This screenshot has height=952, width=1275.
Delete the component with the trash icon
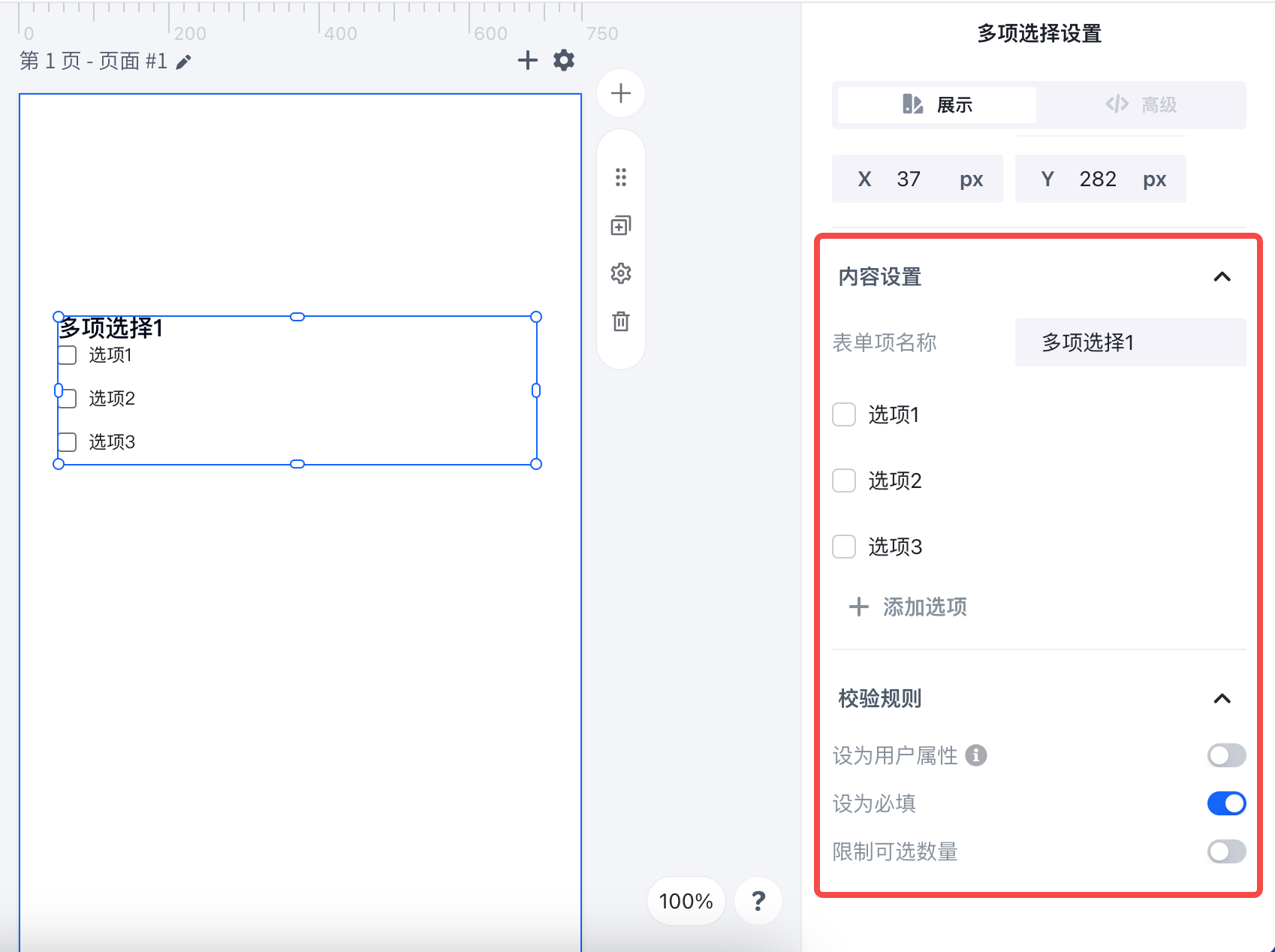coord(621,321)
